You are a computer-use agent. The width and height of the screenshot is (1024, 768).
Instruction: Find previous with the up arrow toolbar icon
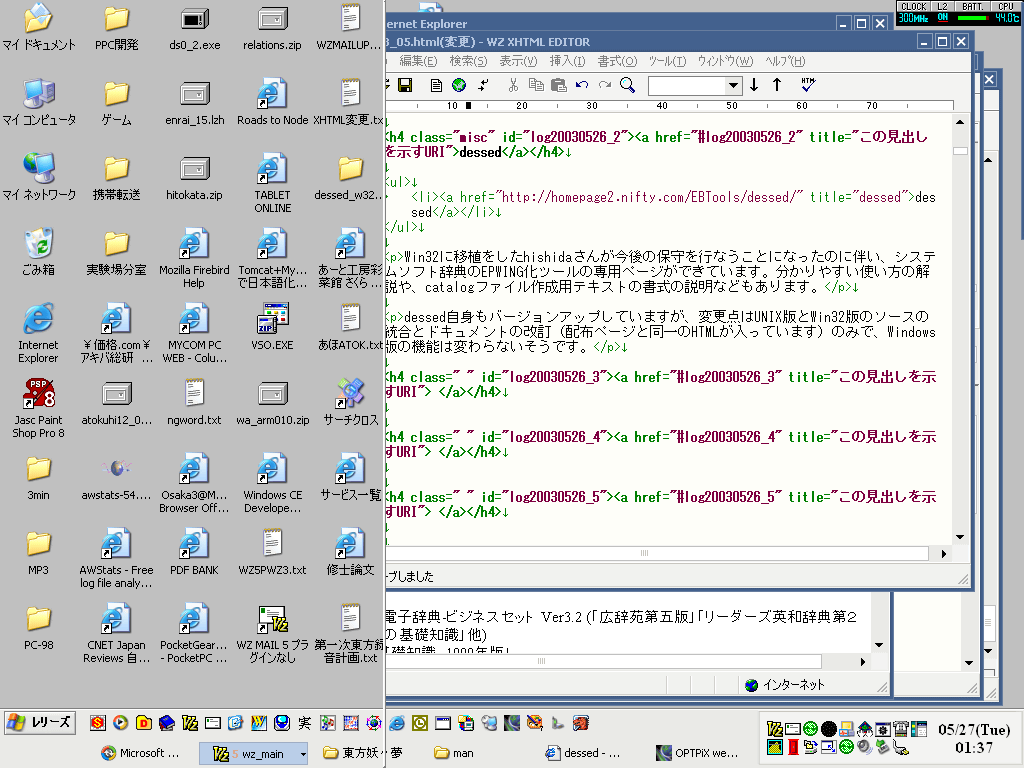click(777, 85)
